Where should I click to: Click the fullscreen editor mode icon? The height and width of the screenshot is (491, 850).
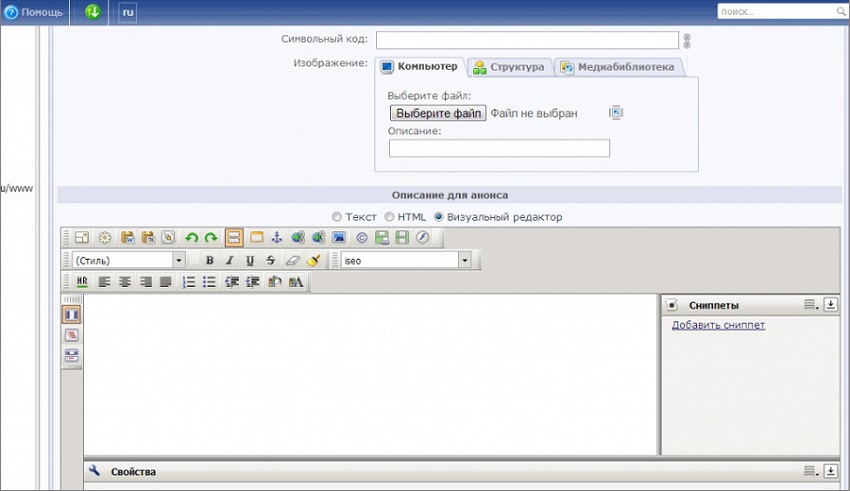[82, 237]
